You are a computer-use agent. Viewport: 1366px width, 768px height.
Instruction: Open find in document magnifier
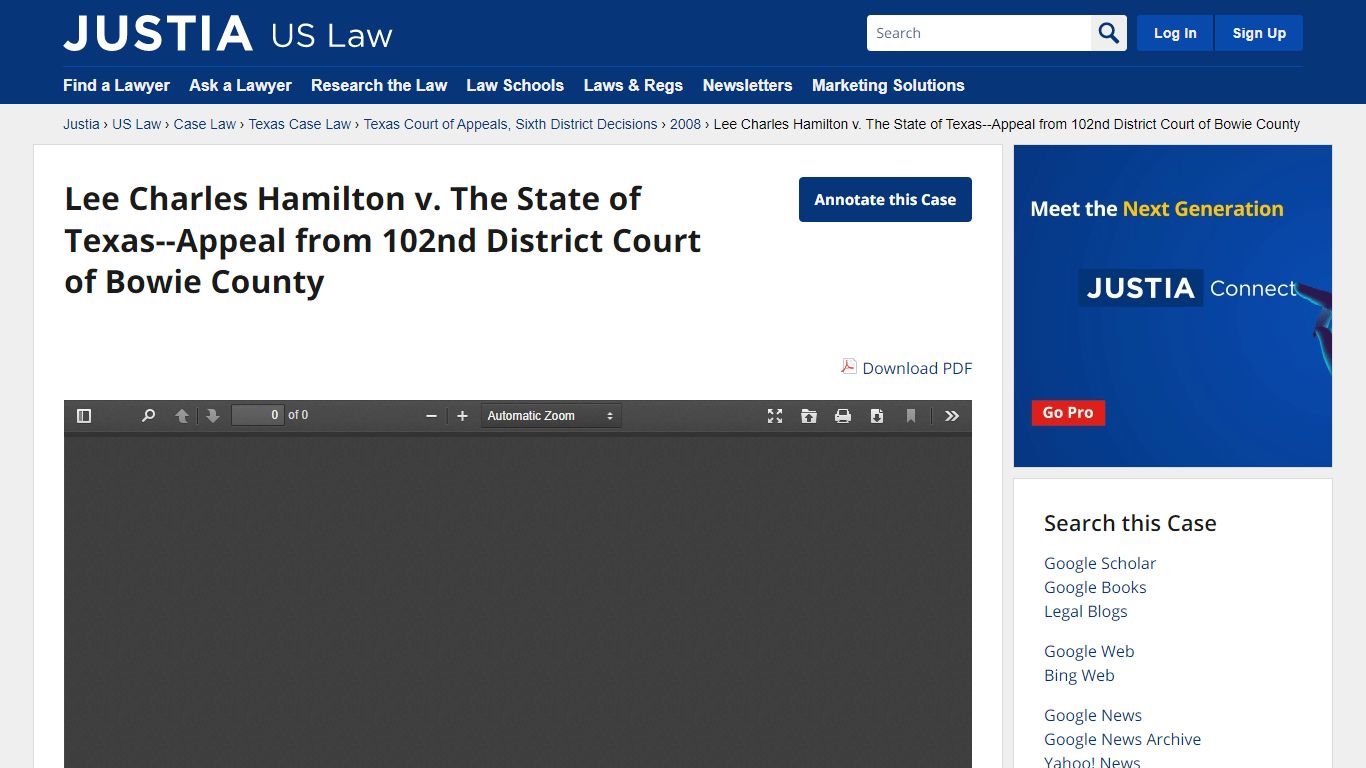pyautogui.click(x=148, y=416)
